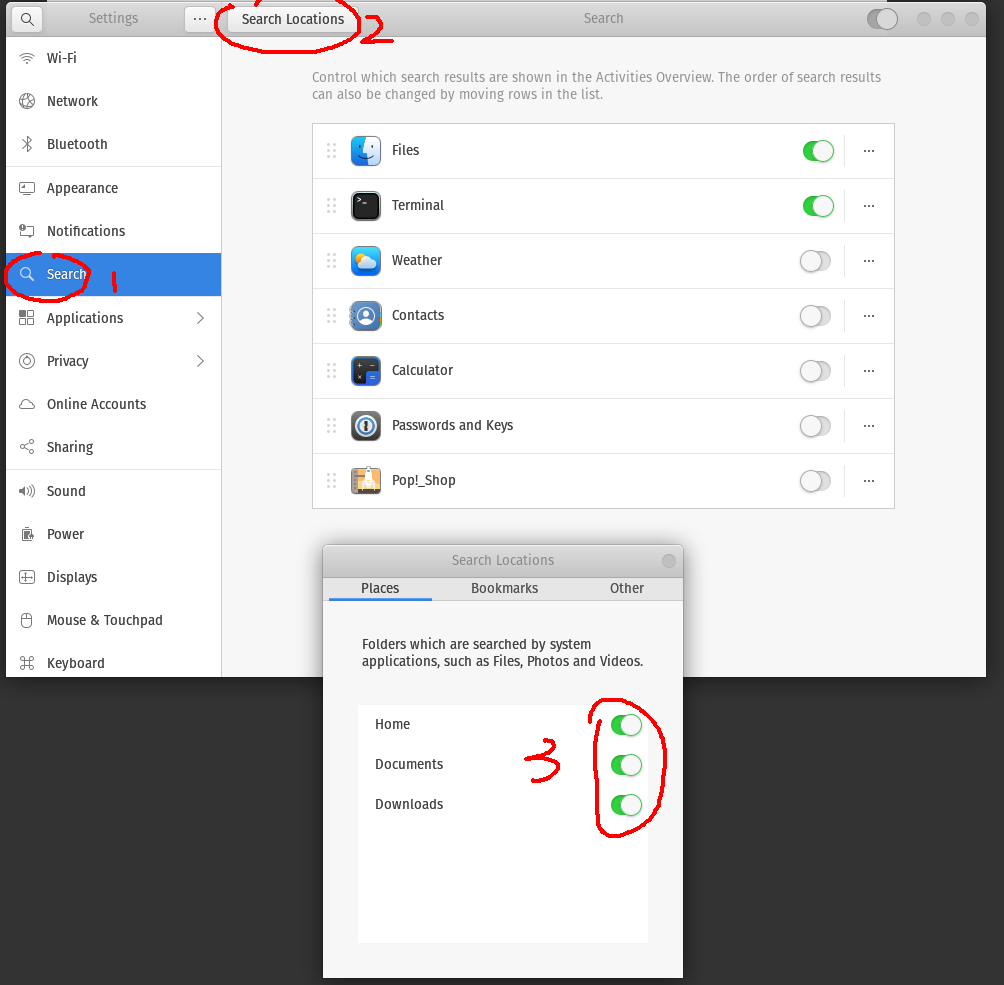This screenshot has width=1004, height=985.
Task: Click the Passwords and Keys icon
Action: click(x=365, y=426)
